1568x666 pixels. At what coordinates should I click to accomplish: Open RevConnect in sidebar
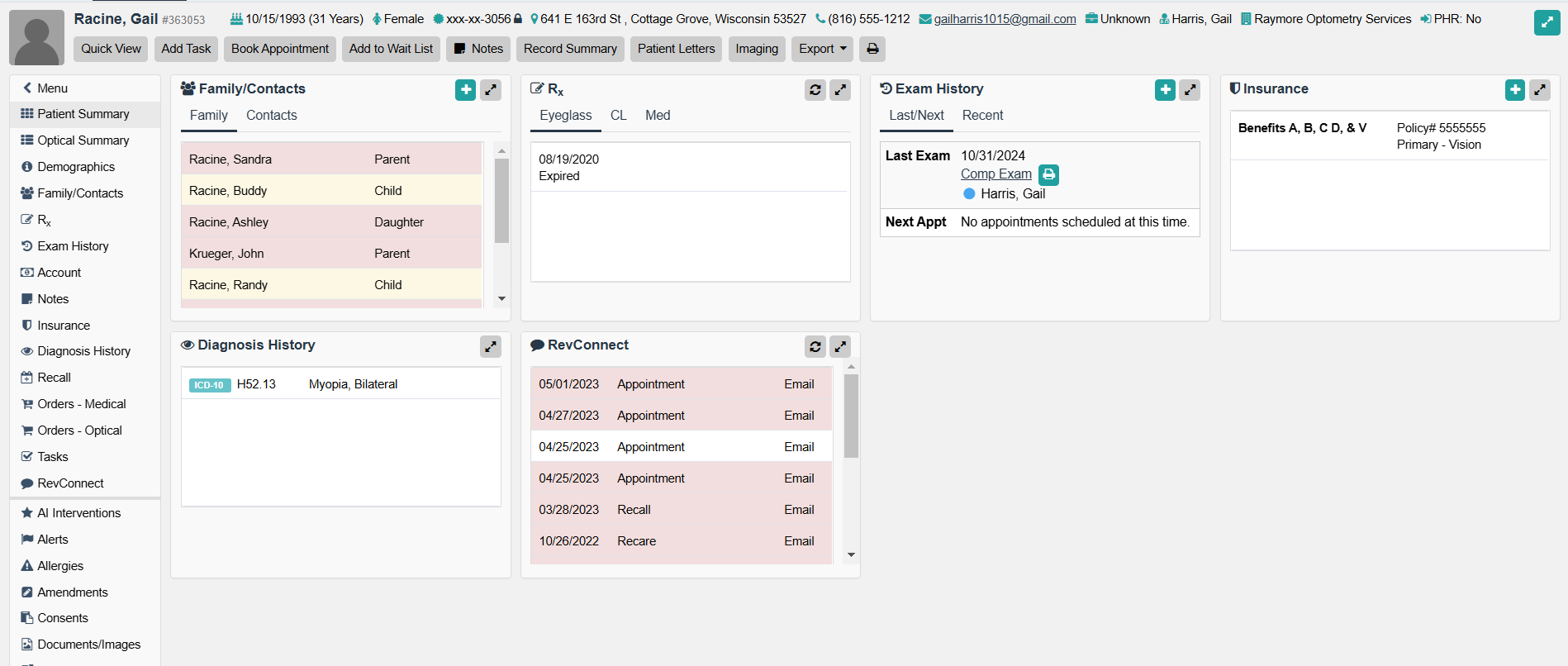[85, 483]
